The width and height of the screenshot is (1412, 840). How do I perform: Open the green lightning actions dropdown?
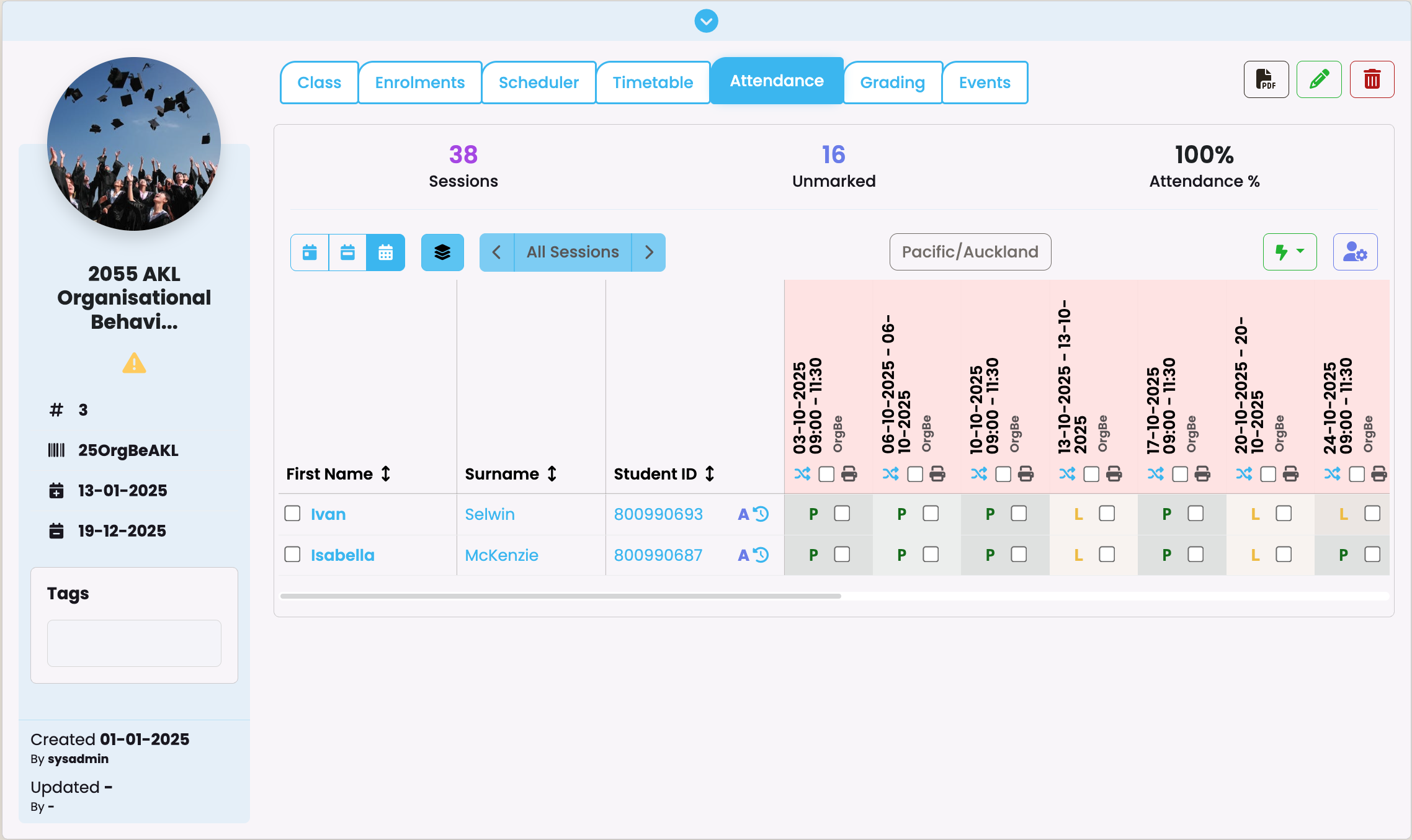1289,252
